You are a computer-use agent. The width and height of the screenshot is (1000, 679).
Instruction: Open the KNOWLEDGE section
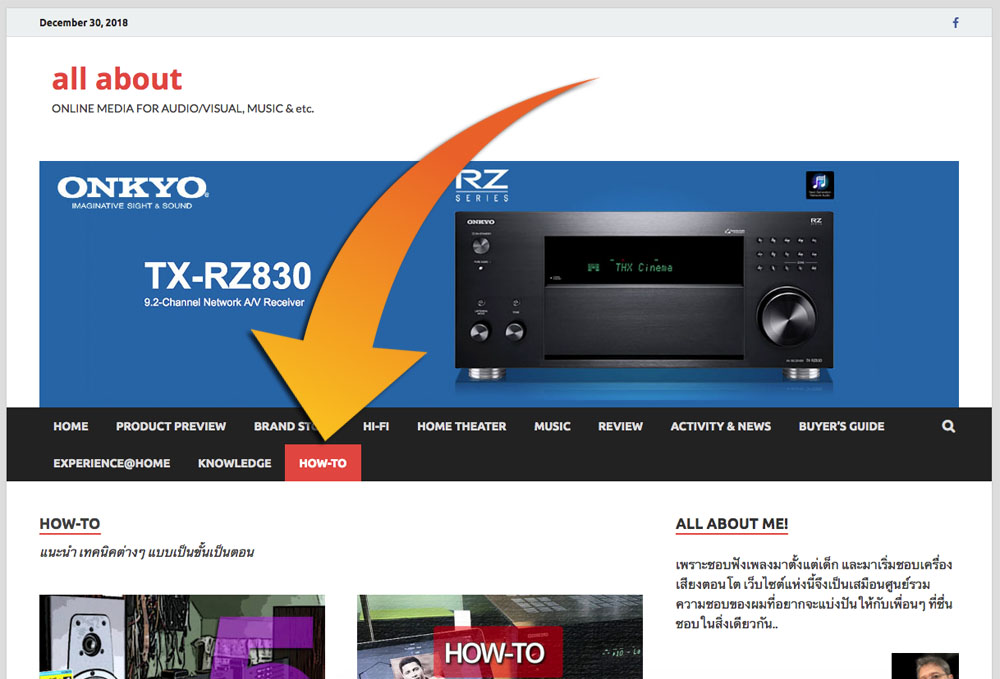(x=234, y=463)
